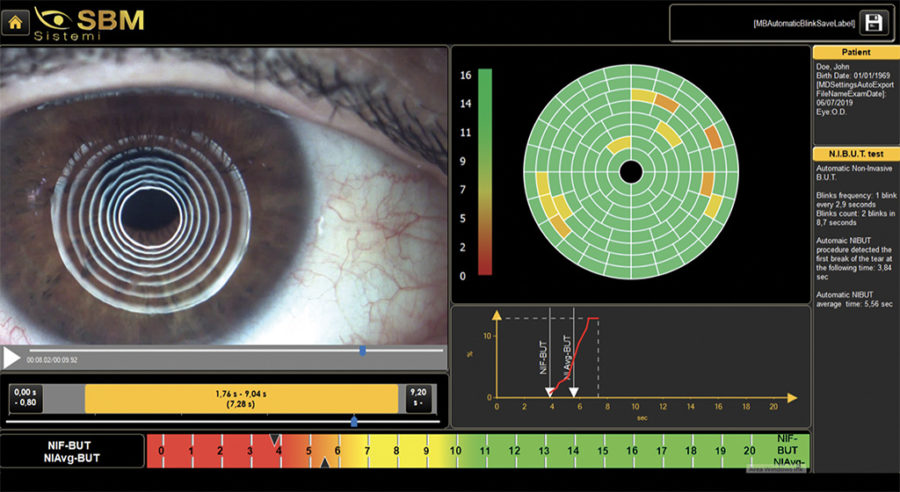Adjust the blue handle under the time range bar

tap(354, 422)
